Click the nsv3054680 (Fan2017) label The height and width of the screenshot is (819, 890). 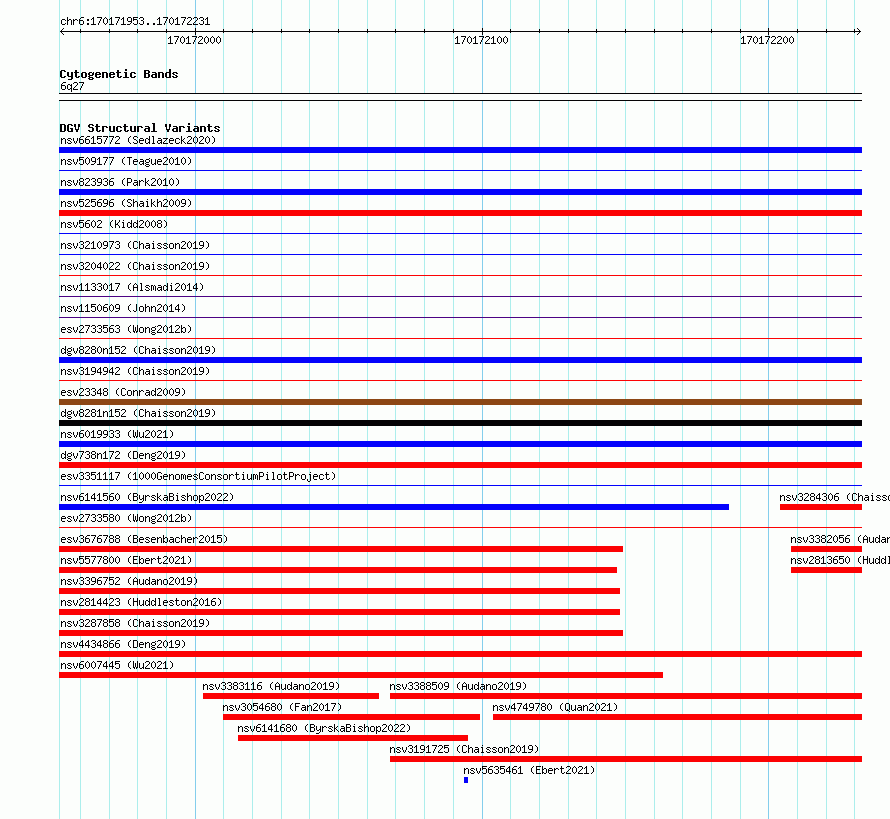click(x=282, y=707)
